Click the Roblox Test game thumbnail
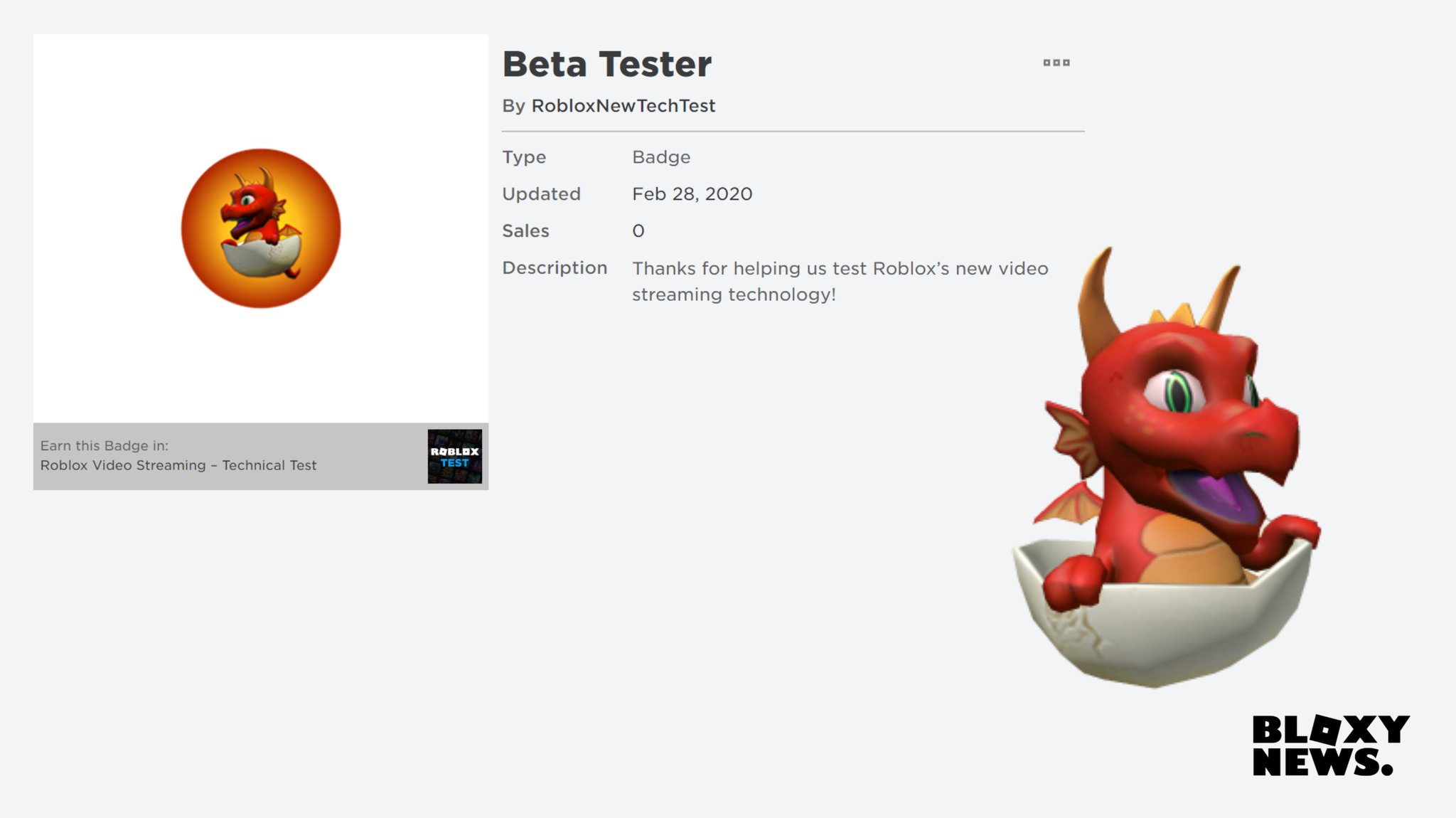 [x=455, y=456]
